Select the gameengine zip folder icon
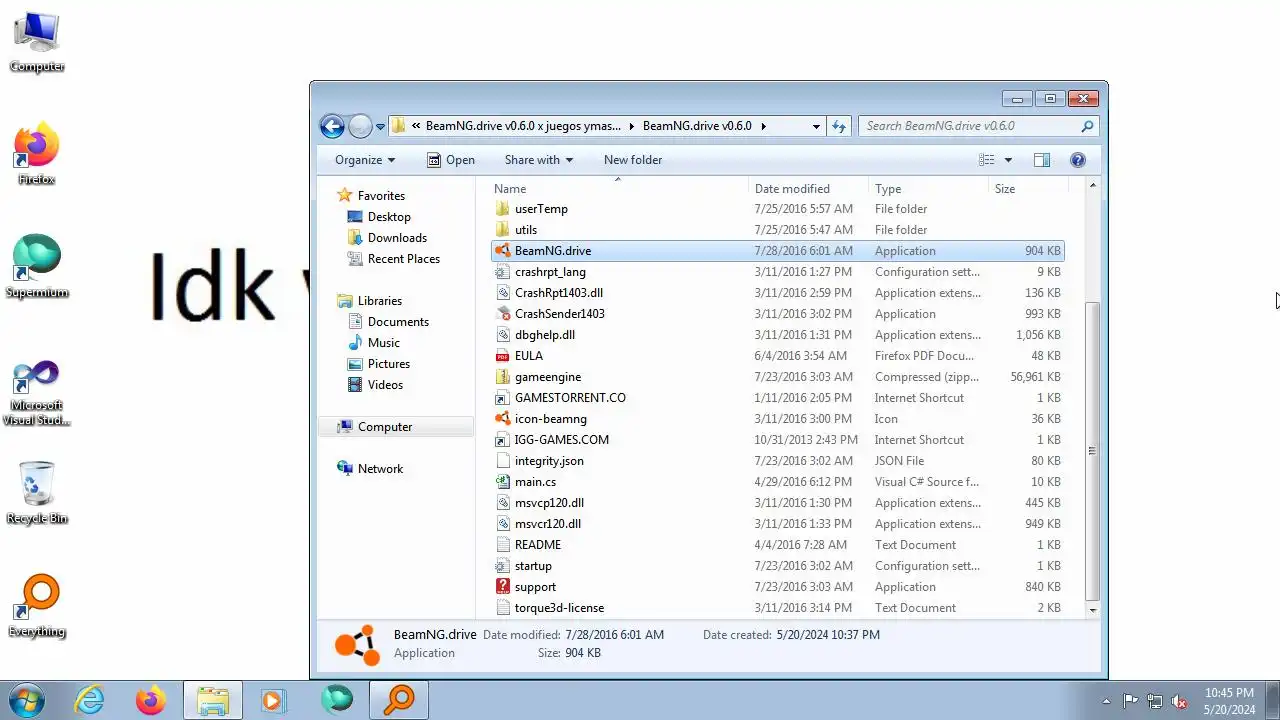The height and width of the screenshot is (720, 1280). click(503, 377)
